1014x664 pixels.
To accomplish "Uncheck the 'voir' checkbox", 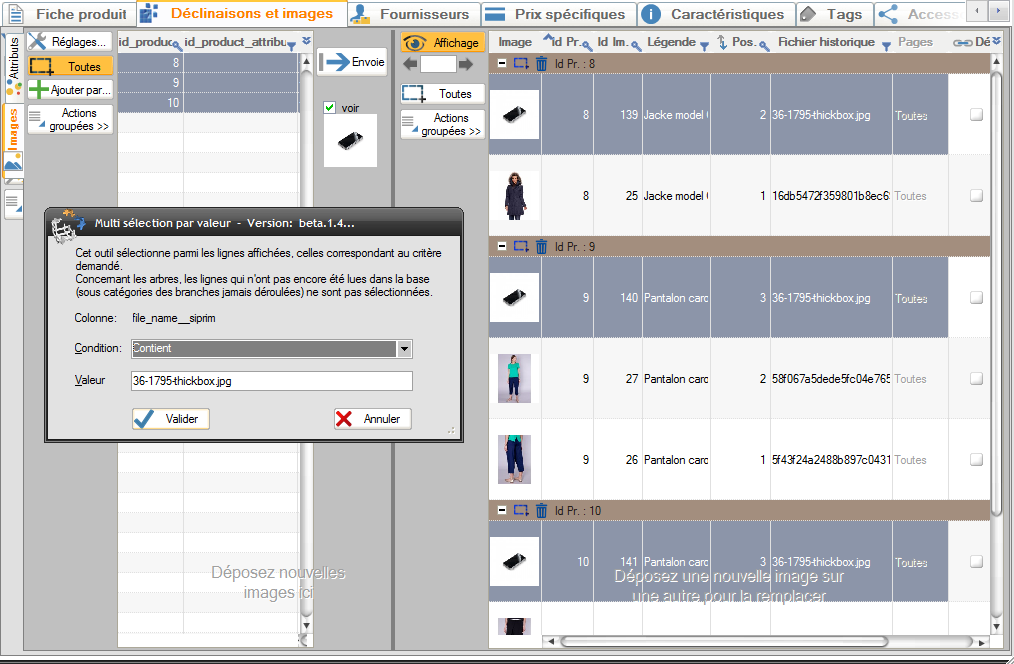I will tap(330, 108).
